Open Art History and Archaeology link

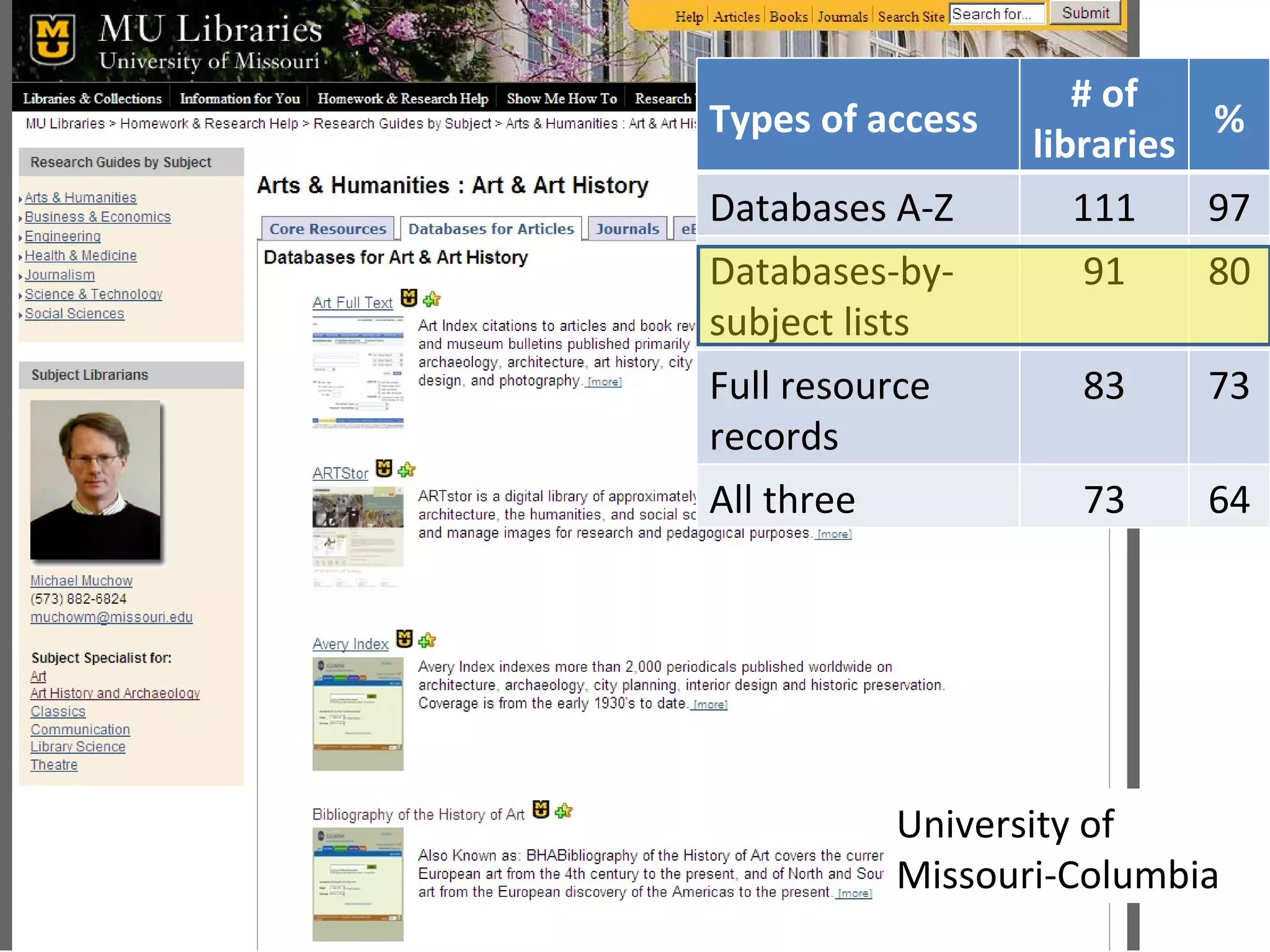(x=115, y=694)
